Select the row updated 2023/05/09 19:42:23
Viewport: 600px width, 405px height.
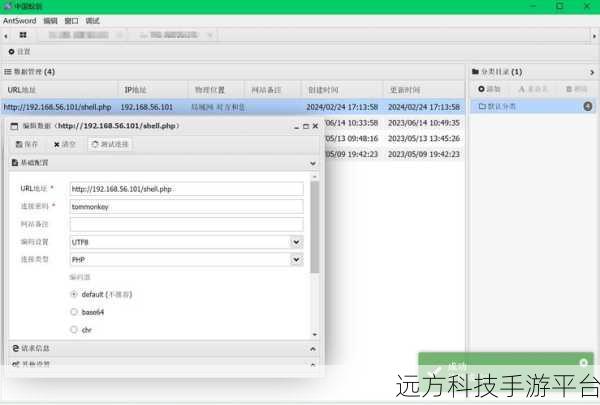pyautogui.click(x=424, y=154)
